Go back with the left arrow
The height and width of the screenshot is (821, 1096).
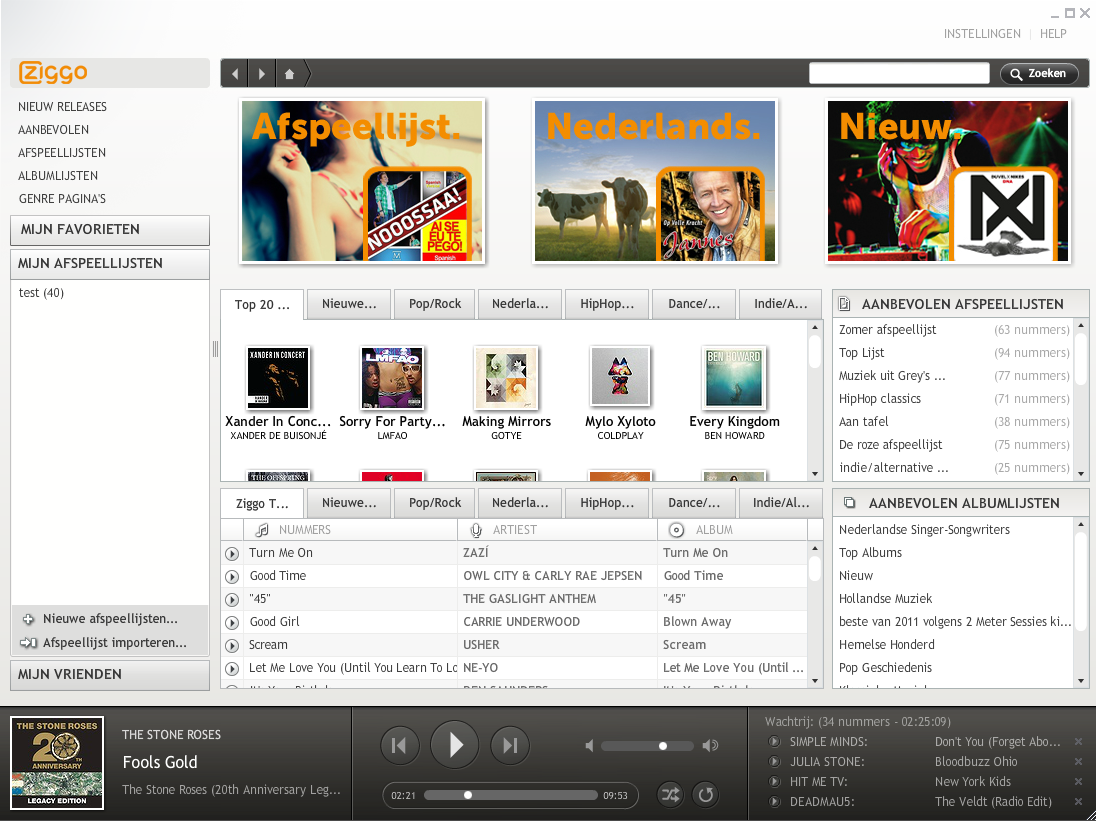click(235, 73)
